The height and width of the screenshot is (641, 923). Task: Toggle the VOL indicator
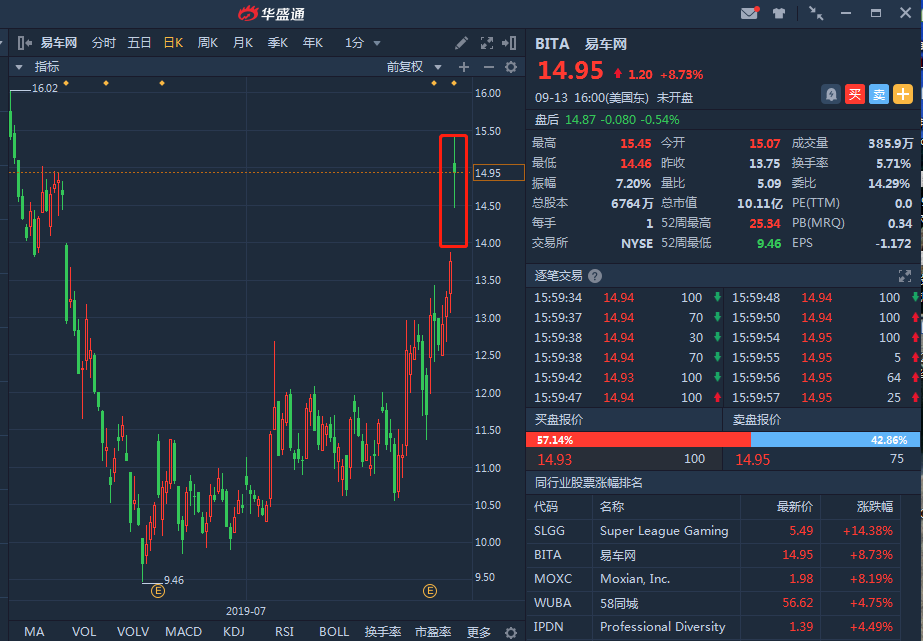[x=84, y=632]
